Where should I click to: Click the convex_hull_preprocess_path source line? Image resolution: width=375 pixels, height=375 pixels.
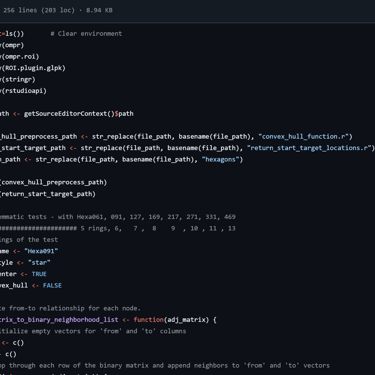coord(53,182)
